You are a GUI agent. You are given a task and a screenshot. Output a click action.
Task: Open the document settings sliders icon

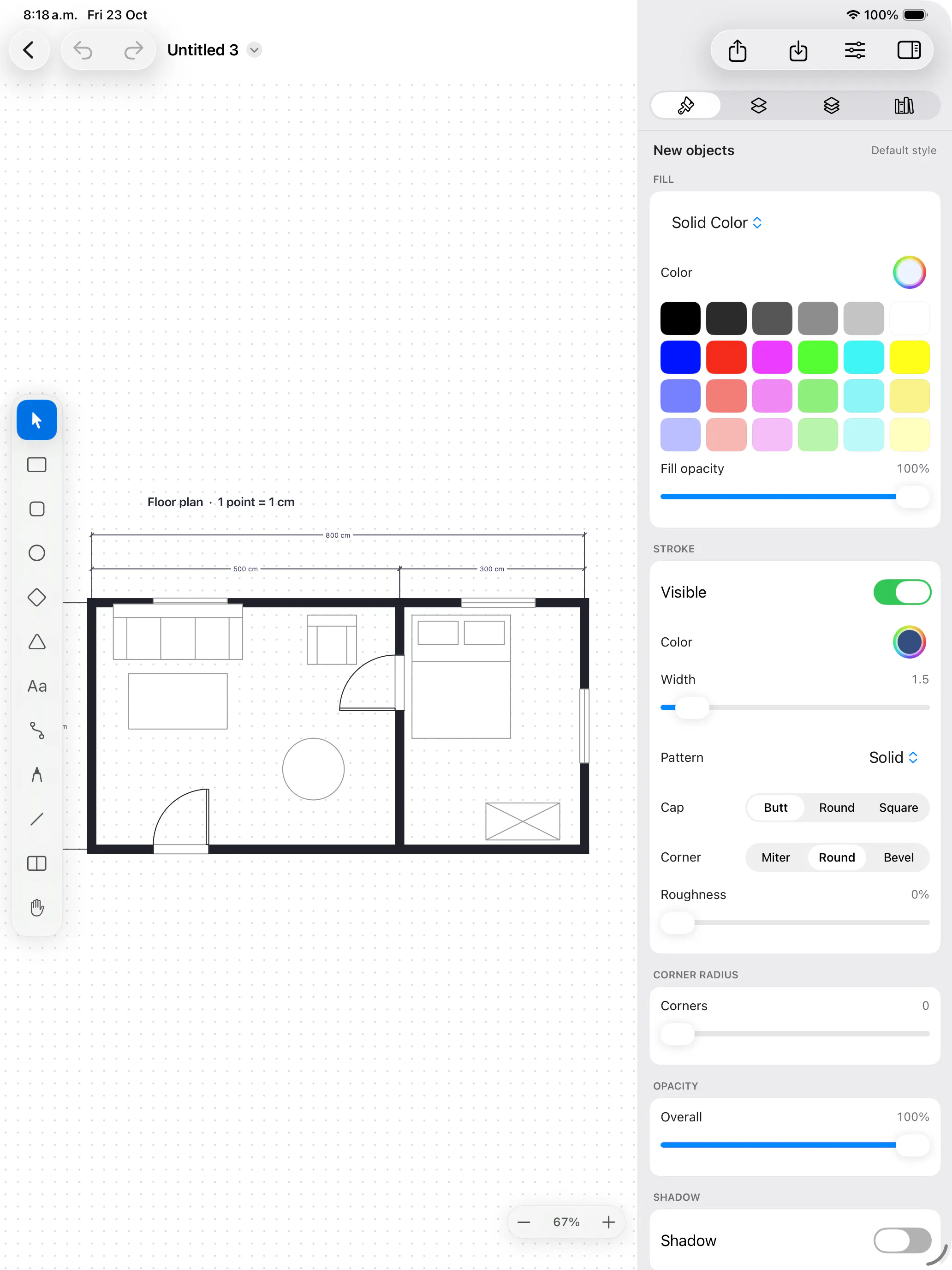point(854,50)
